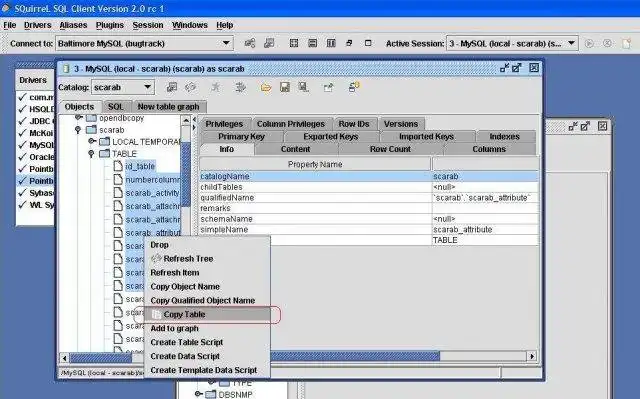The image size is (640, 399).
Task: Click the qualifiedName property cell
Action: (x=315, y=198)
